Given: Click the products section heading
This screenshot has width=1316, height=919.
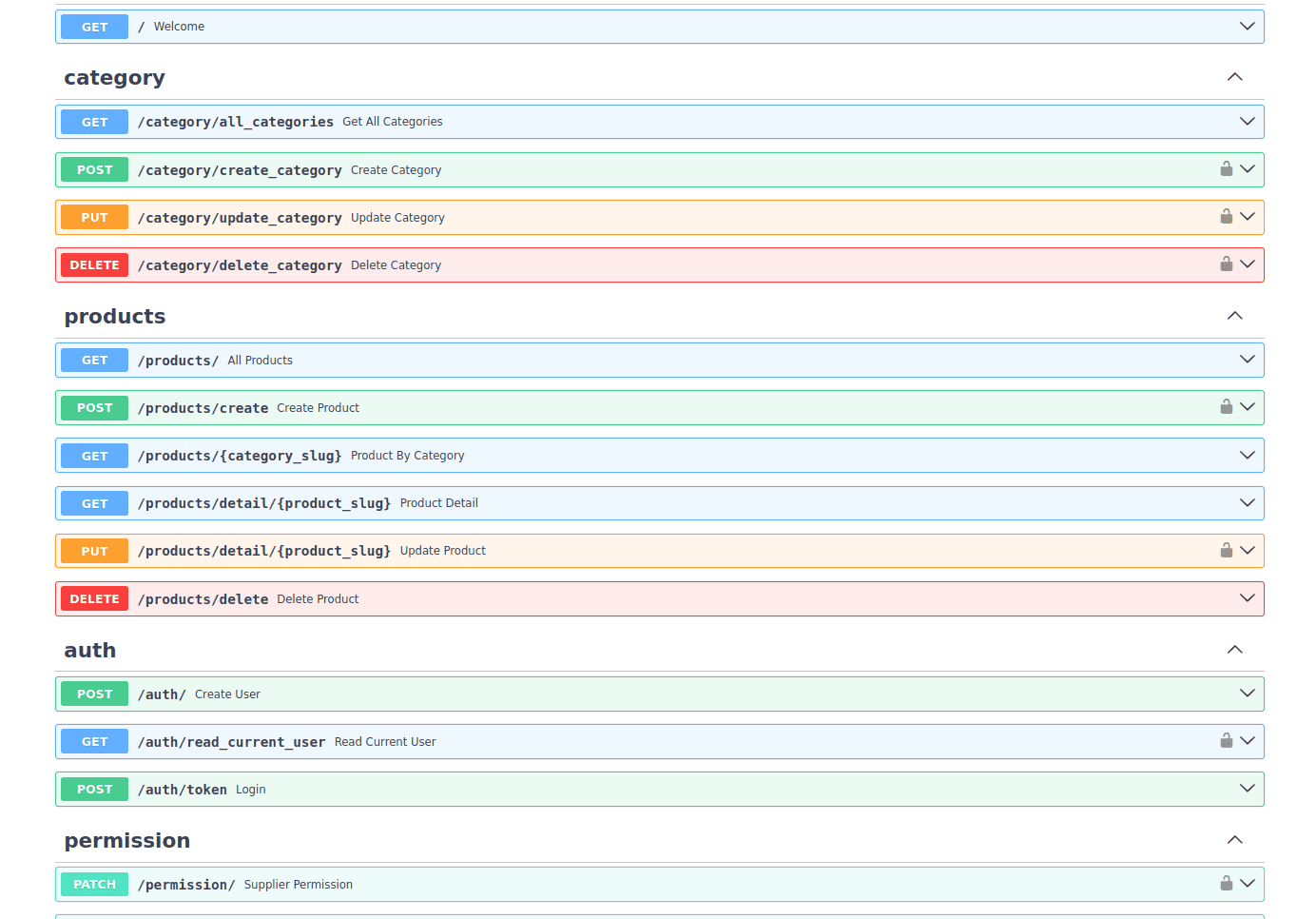Looking at the screenshot, I should (x=115, y=317).
